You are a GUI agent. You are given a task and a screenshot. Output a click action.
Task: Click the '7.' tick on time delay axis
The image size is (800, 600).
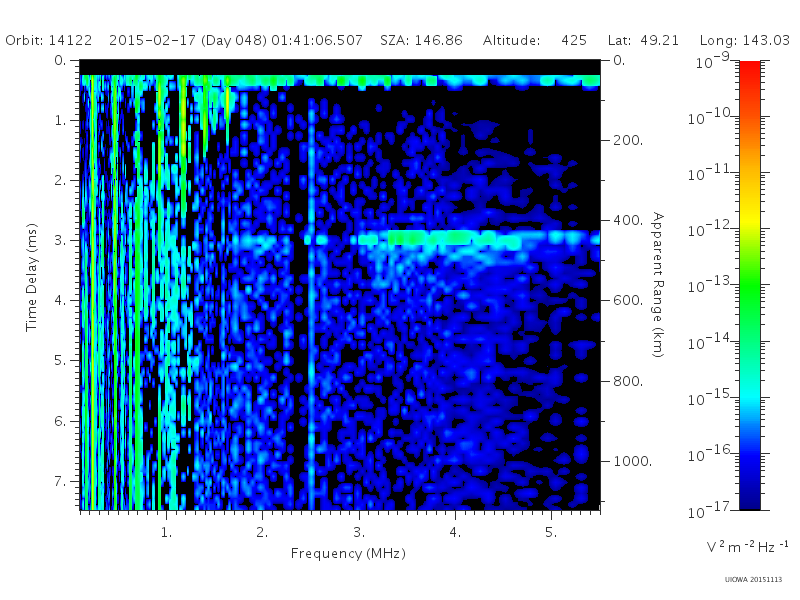(x=60, y=481)
